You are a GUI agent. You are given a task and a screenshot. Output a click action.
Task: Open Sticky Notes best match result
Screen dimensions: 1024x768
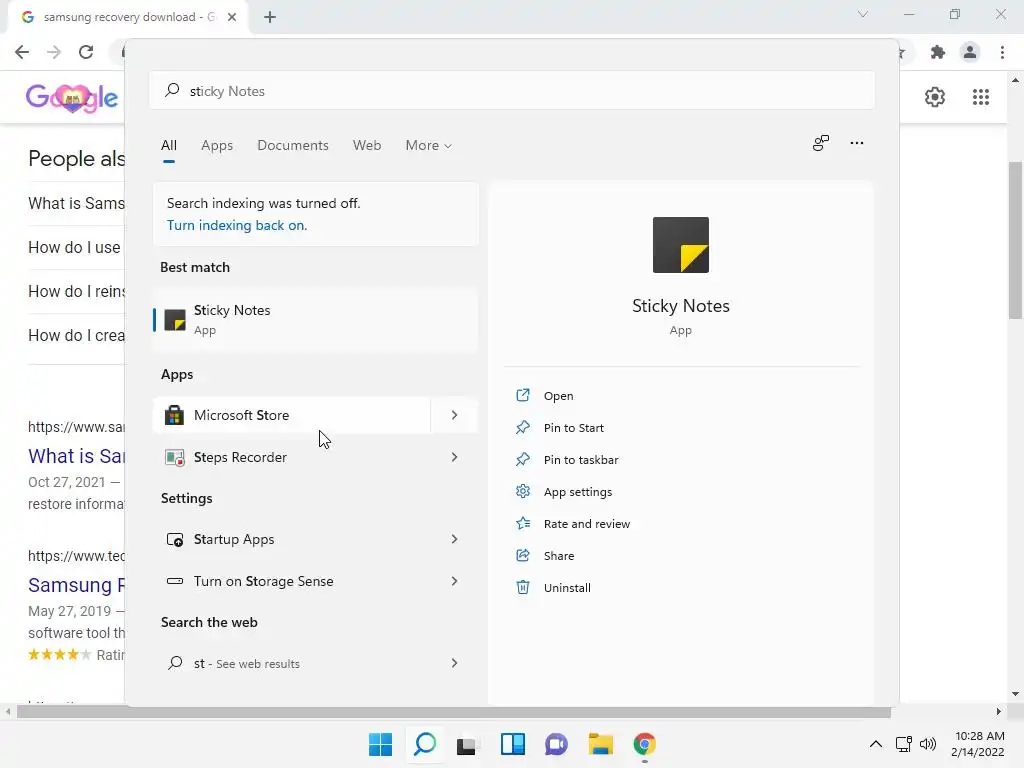point(315,320)
